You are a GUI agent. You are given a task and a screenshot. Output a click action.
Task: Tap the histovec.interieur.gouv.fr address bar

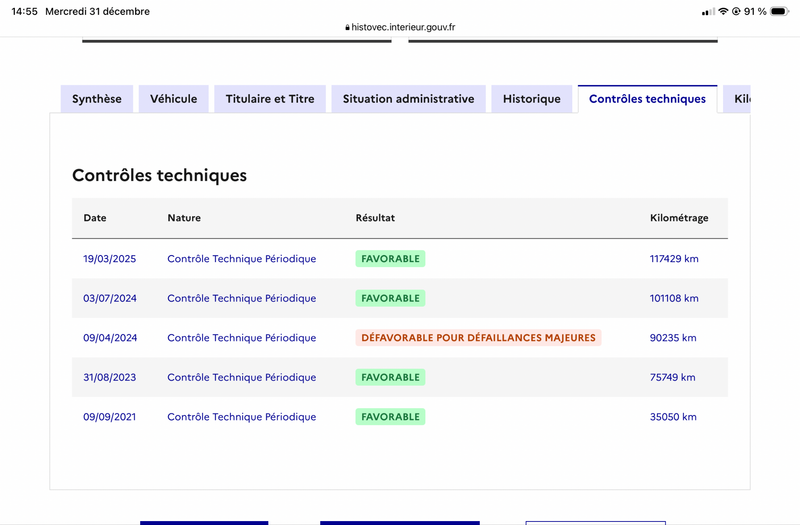tap(400, 27)
